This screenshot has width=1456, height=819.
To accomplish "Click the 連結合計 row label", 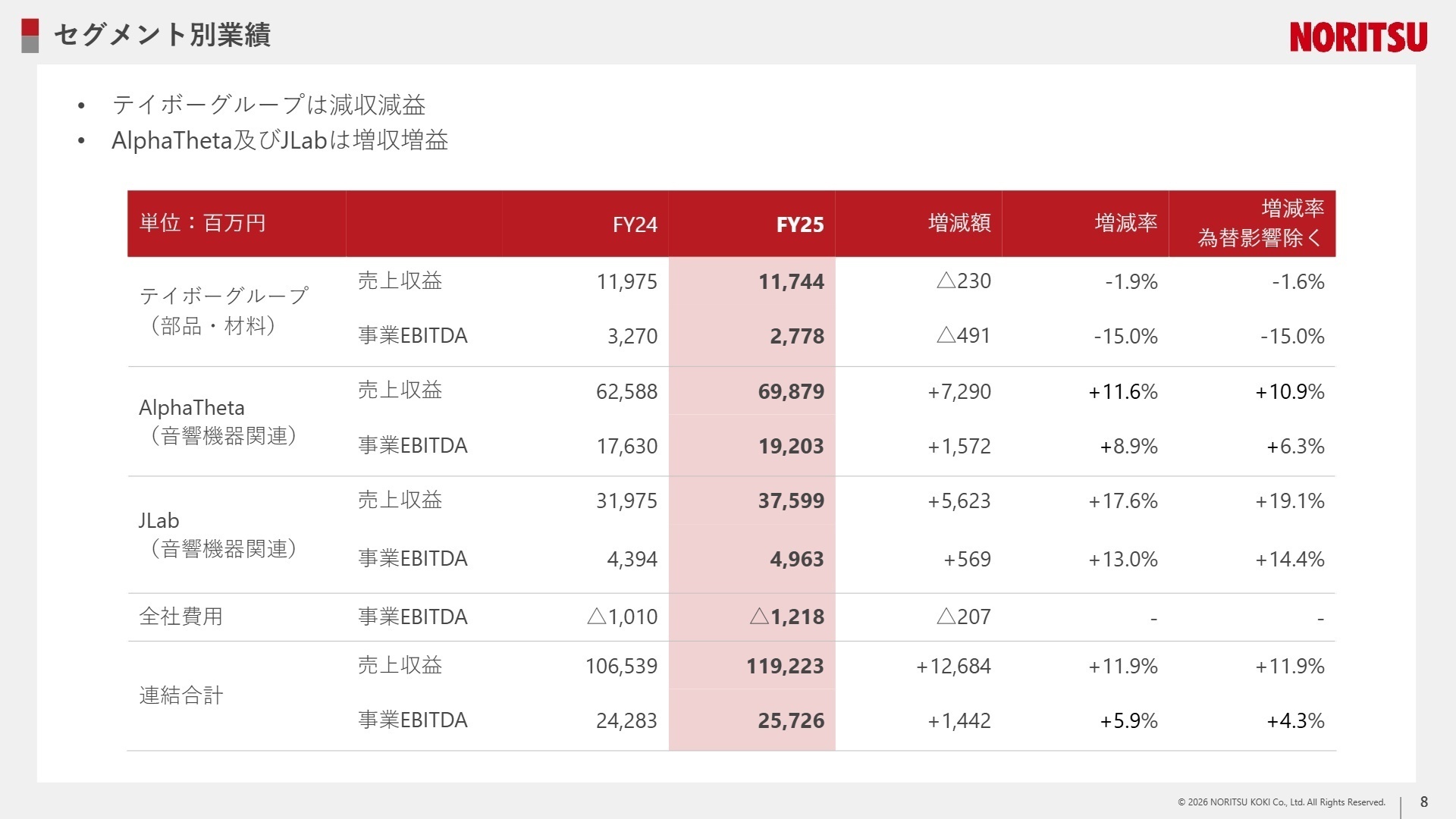I will point(180,695).
